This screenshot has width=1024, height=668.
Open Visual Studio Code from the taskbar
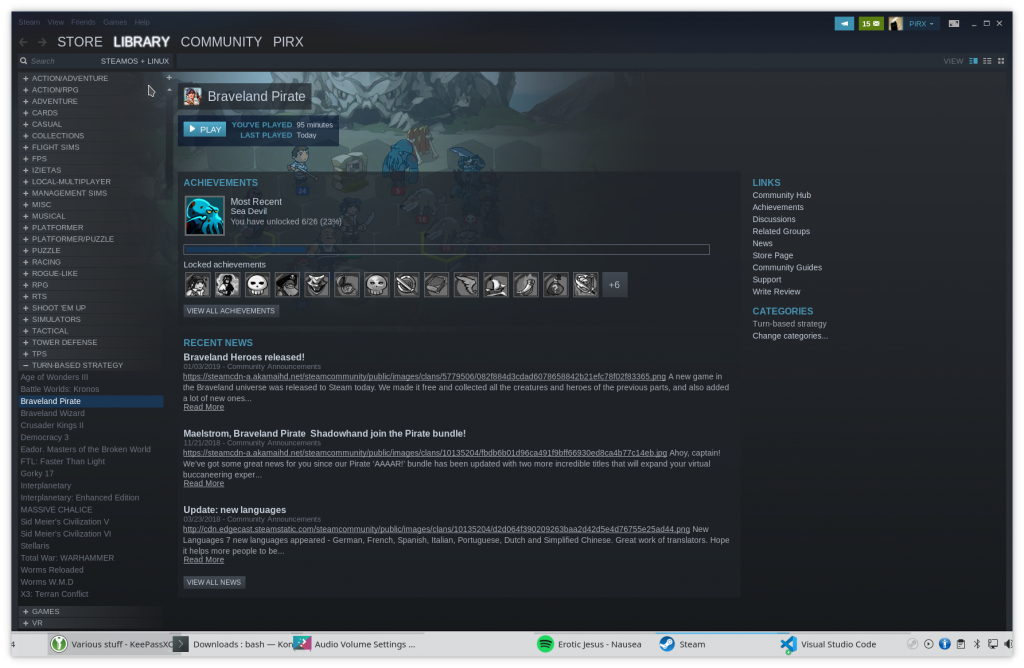(x=829, y=644)
